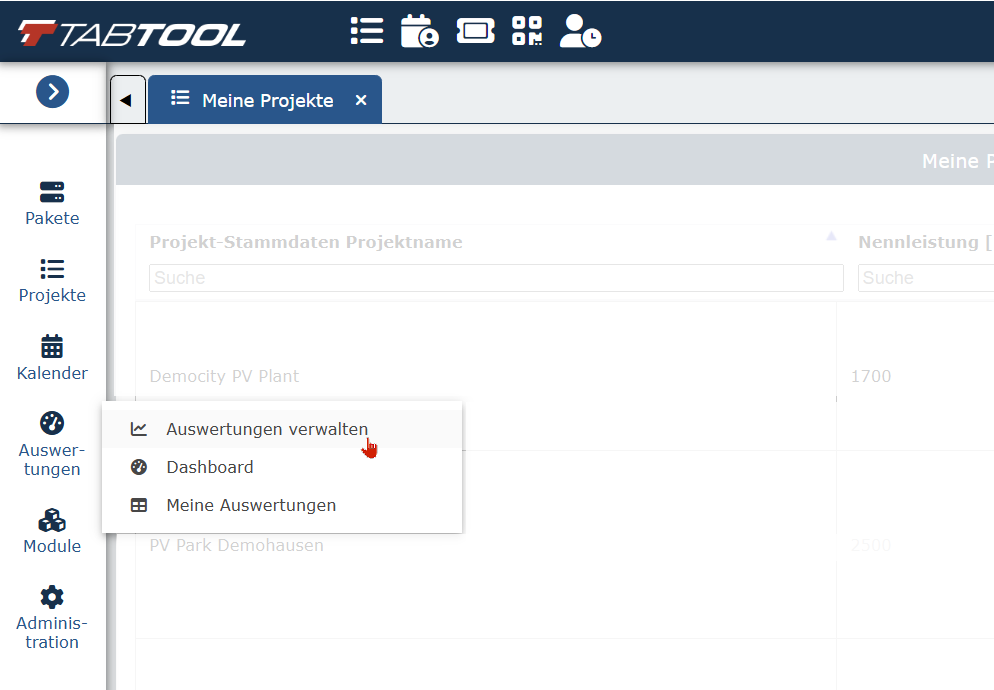Open Kalender from the sidebar

point(52,358)
